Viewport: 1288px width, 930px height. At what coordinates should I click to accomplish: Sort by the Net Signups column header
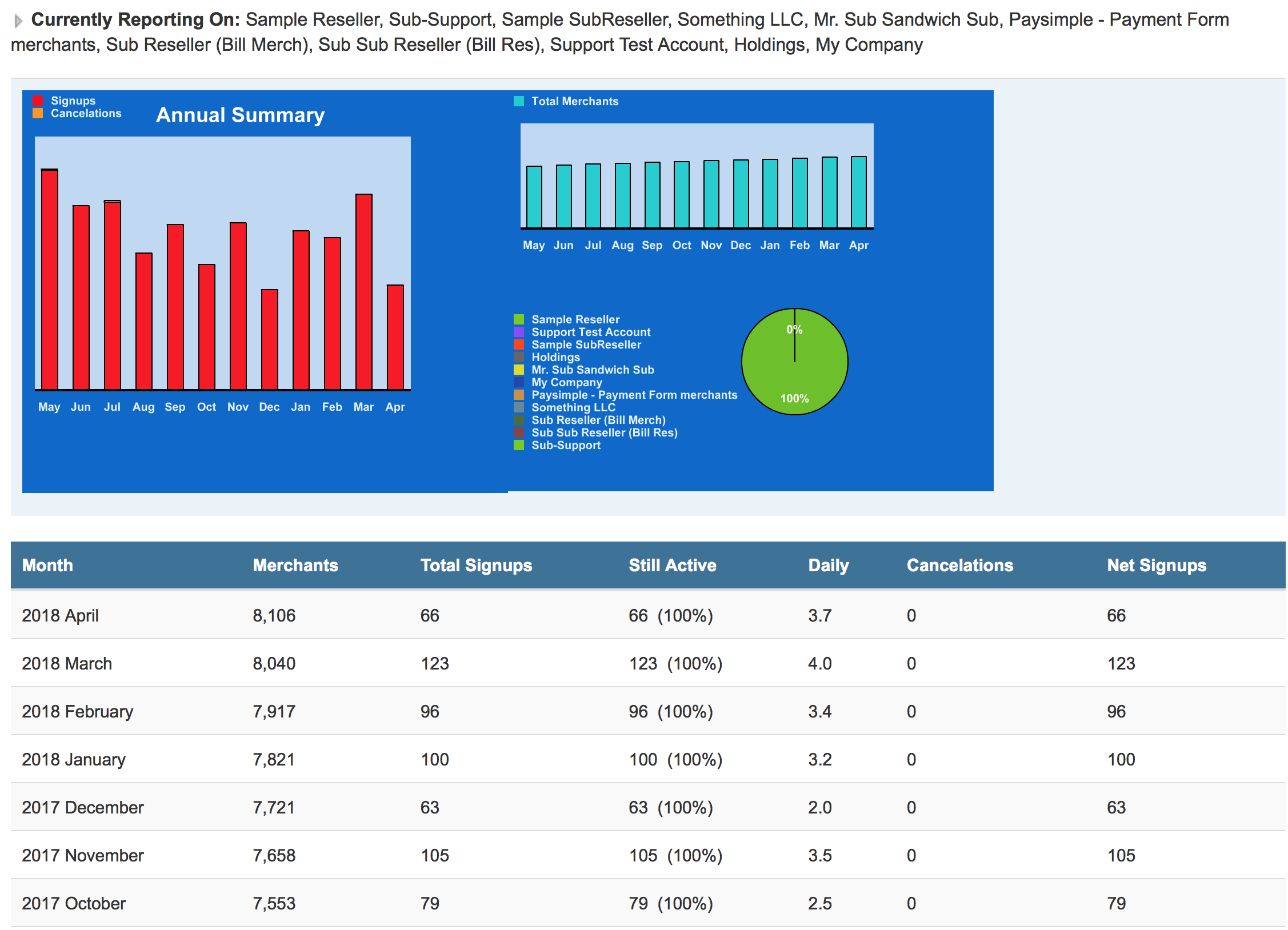1156,565
